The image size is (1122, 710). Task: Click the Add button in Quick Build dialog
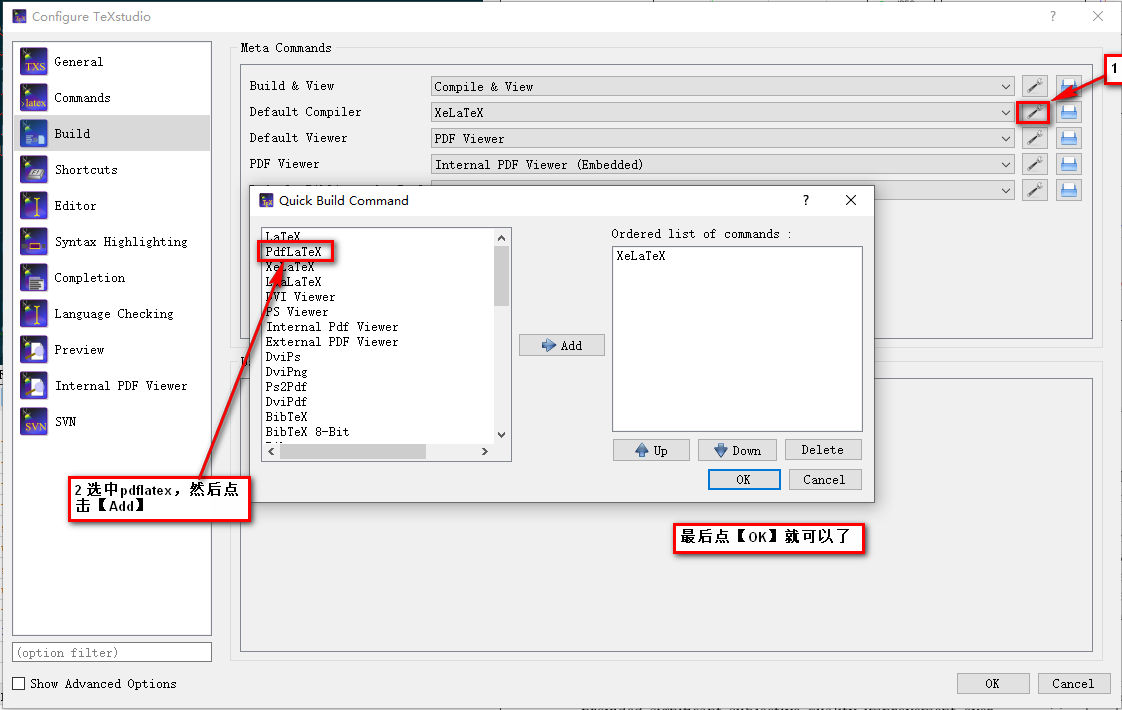pyautogui.click(x=561, y=344)
